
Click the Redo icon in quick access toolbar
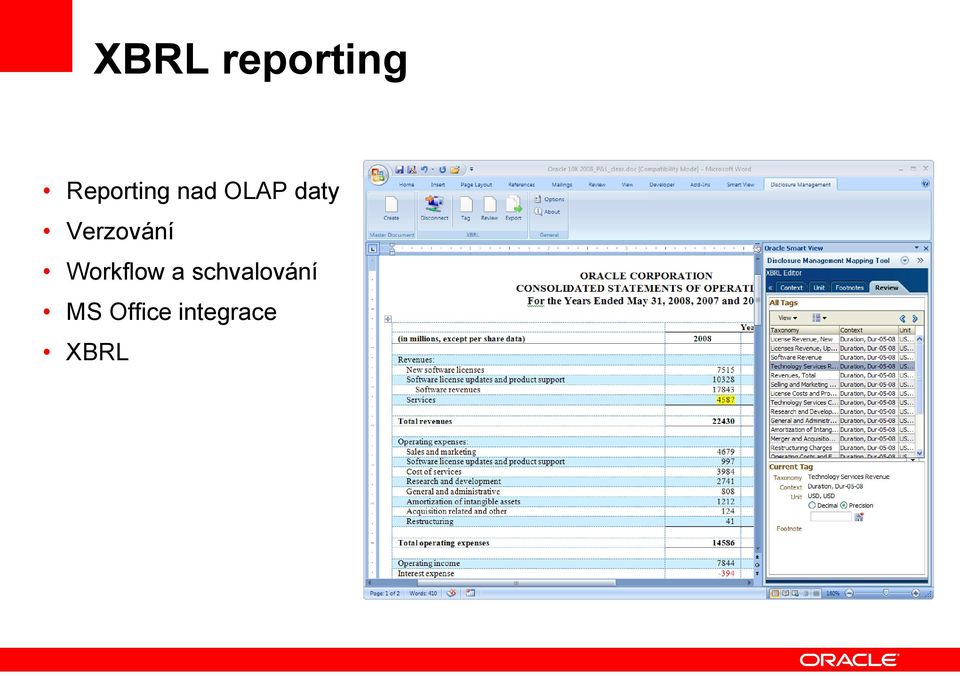pyautogui.click(x=442, y=170)
